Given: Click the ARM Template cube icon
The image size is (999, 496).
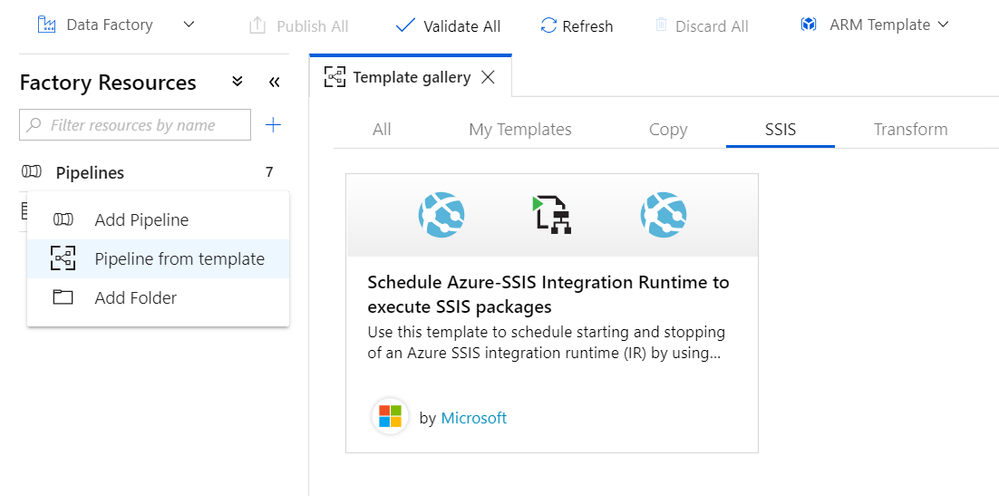Looking at the screenshot, I should click(x=808, y=24).
